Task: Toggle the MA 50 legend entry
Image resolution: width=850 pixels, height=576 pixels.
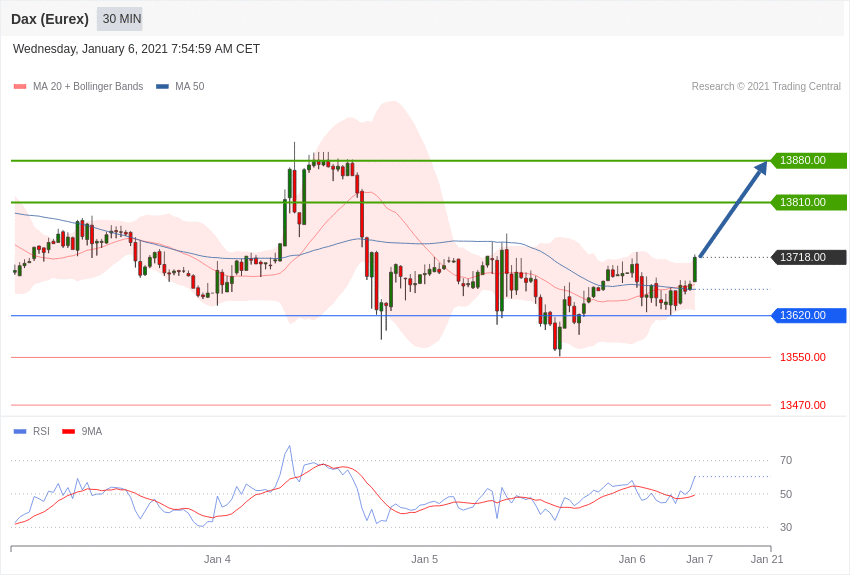Action: [180, 86]
